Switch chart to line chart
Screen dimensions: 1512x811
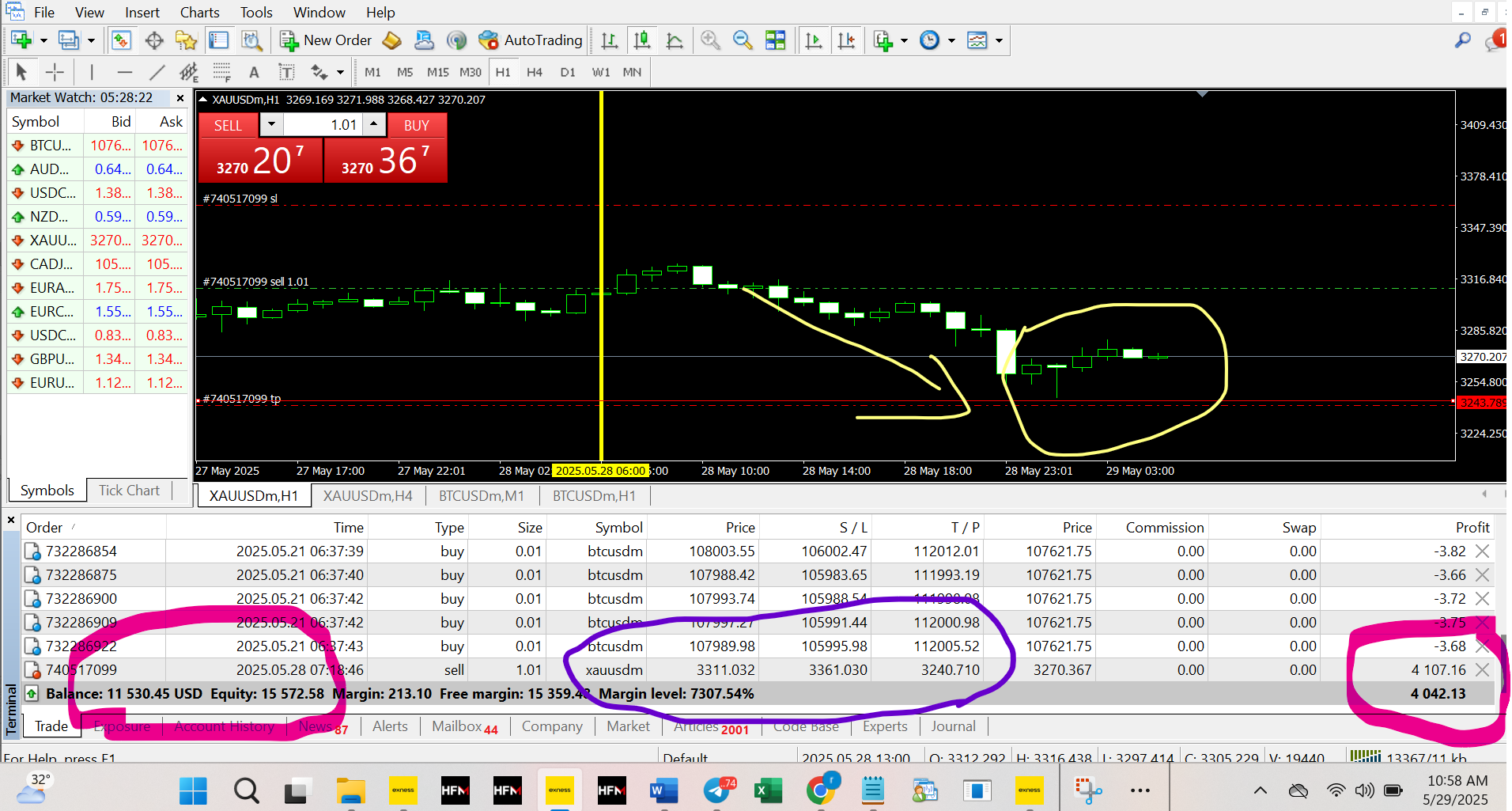point(675,40)
